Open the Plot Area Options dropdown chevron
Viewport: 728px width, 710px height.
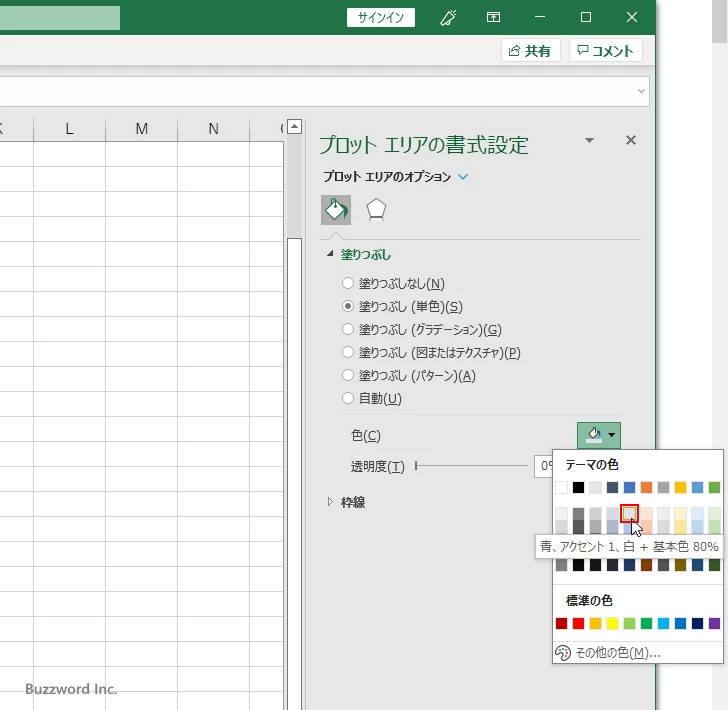[x=463, y=177]
